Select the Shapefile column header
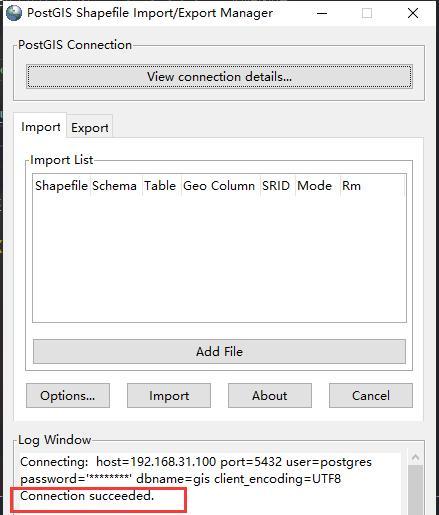439x515 pixels. (62, 186)
